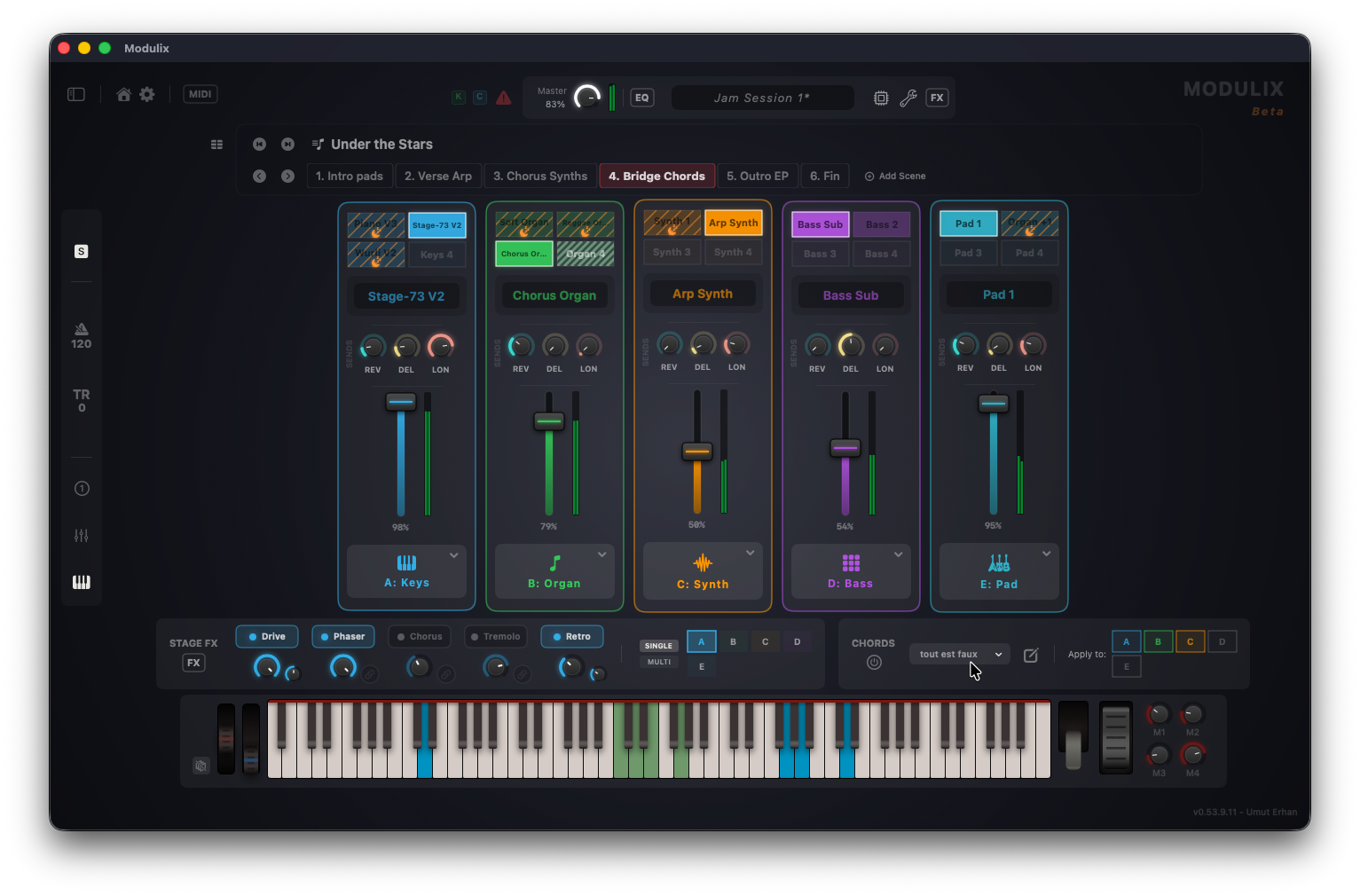This screenshot has height=896, width=1360.
Task: Click the Arp Synth volume fader handle
Action: click(697, 452)
